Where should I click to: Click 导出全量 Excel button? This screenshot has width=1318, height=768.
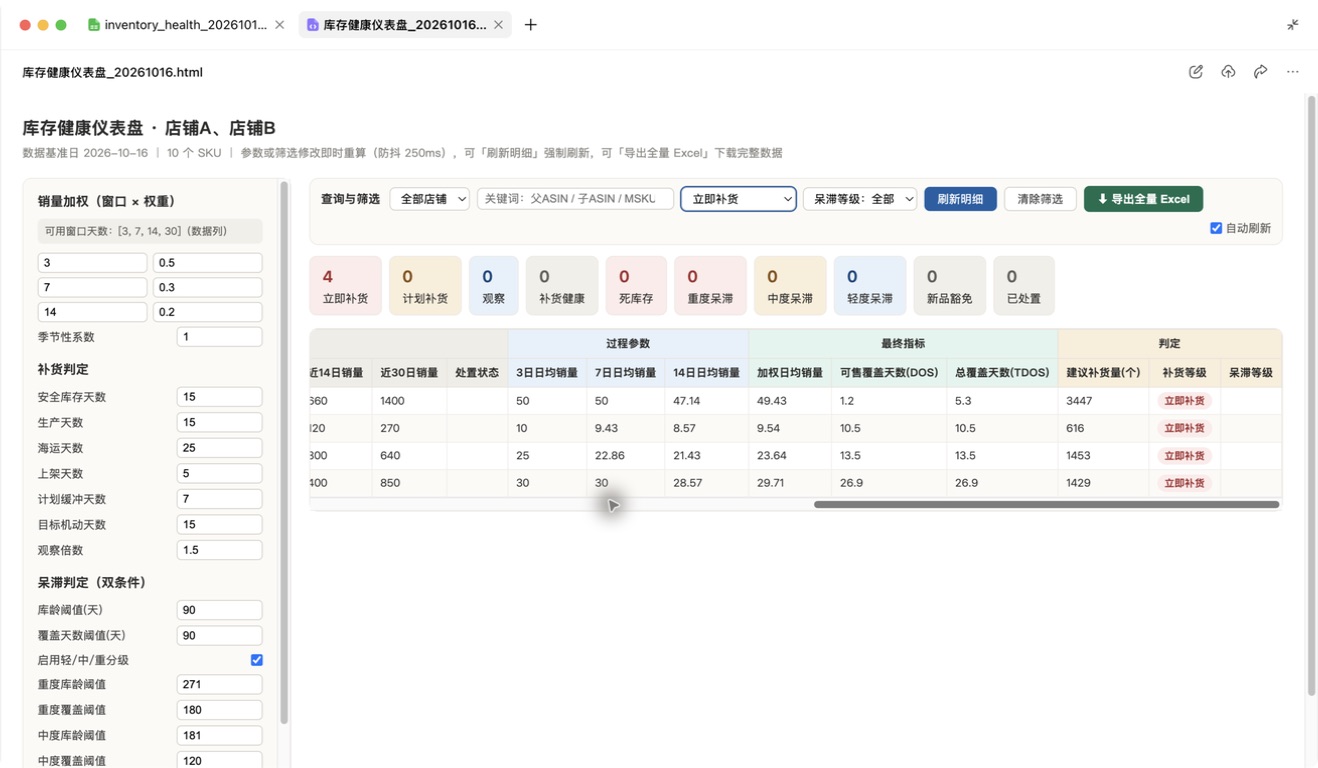pos(1143,199)
